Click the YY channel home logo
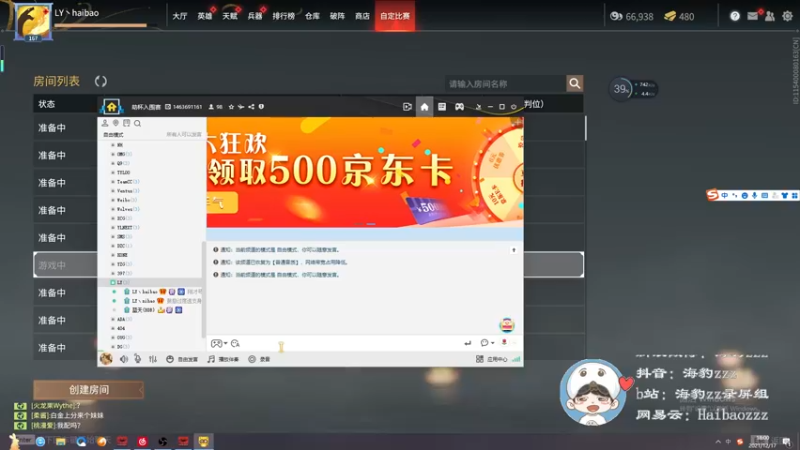Viewport: 800px width, 450px height. (111, 107)
